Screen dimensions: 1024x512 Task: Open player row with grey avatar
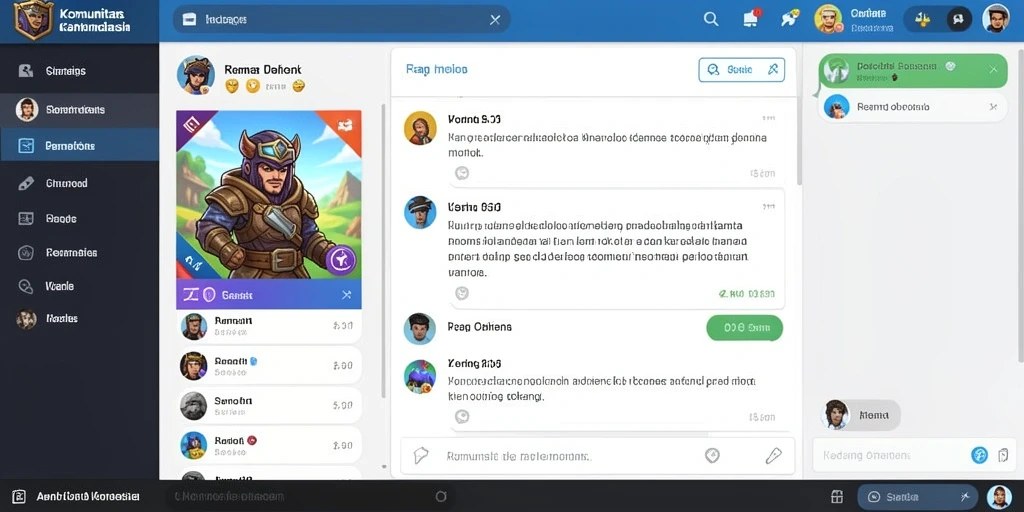[x=268, y=406]
